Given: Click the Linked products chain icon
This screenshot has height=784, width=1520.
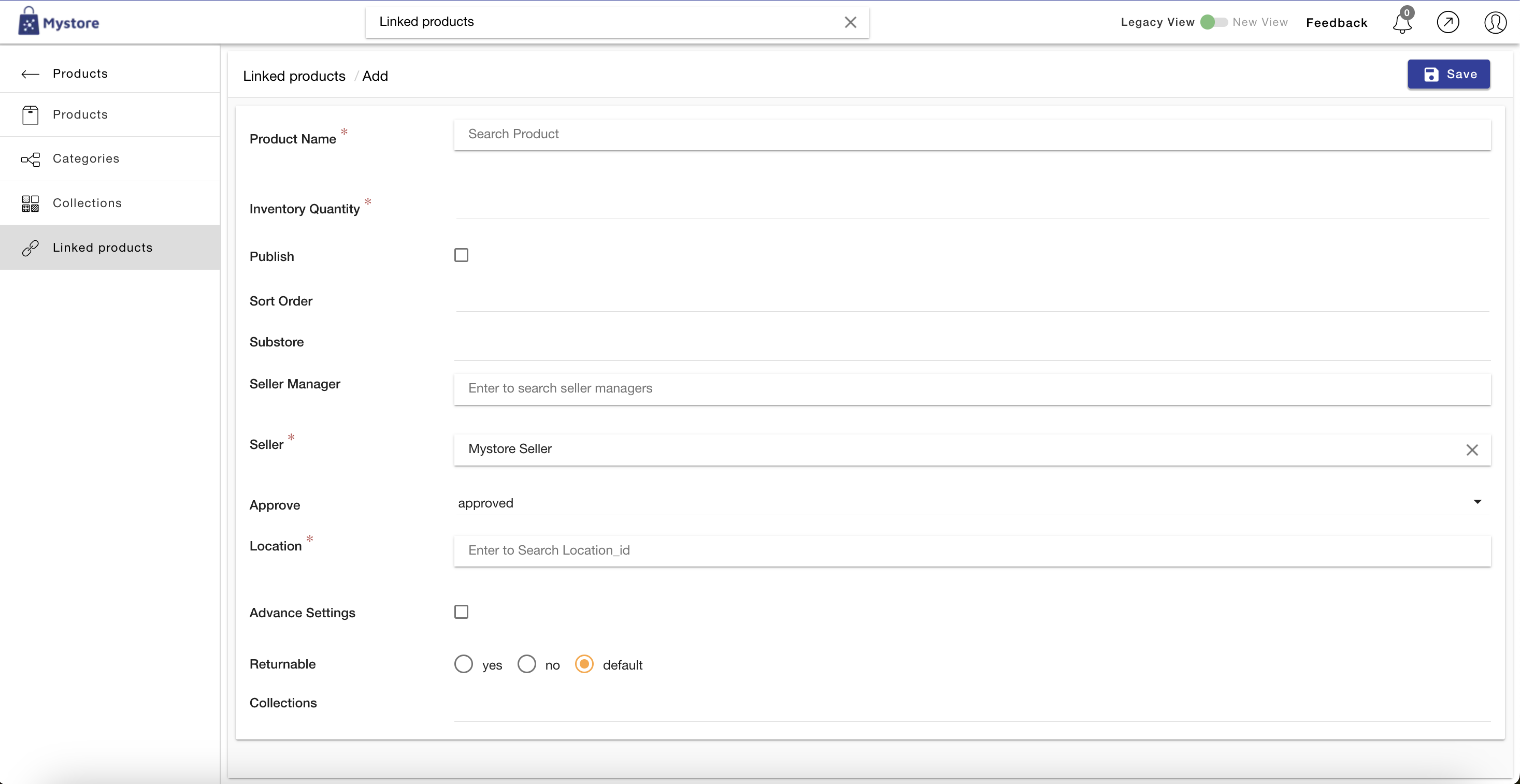Looking at the screenshot, I should coord(30,248).
